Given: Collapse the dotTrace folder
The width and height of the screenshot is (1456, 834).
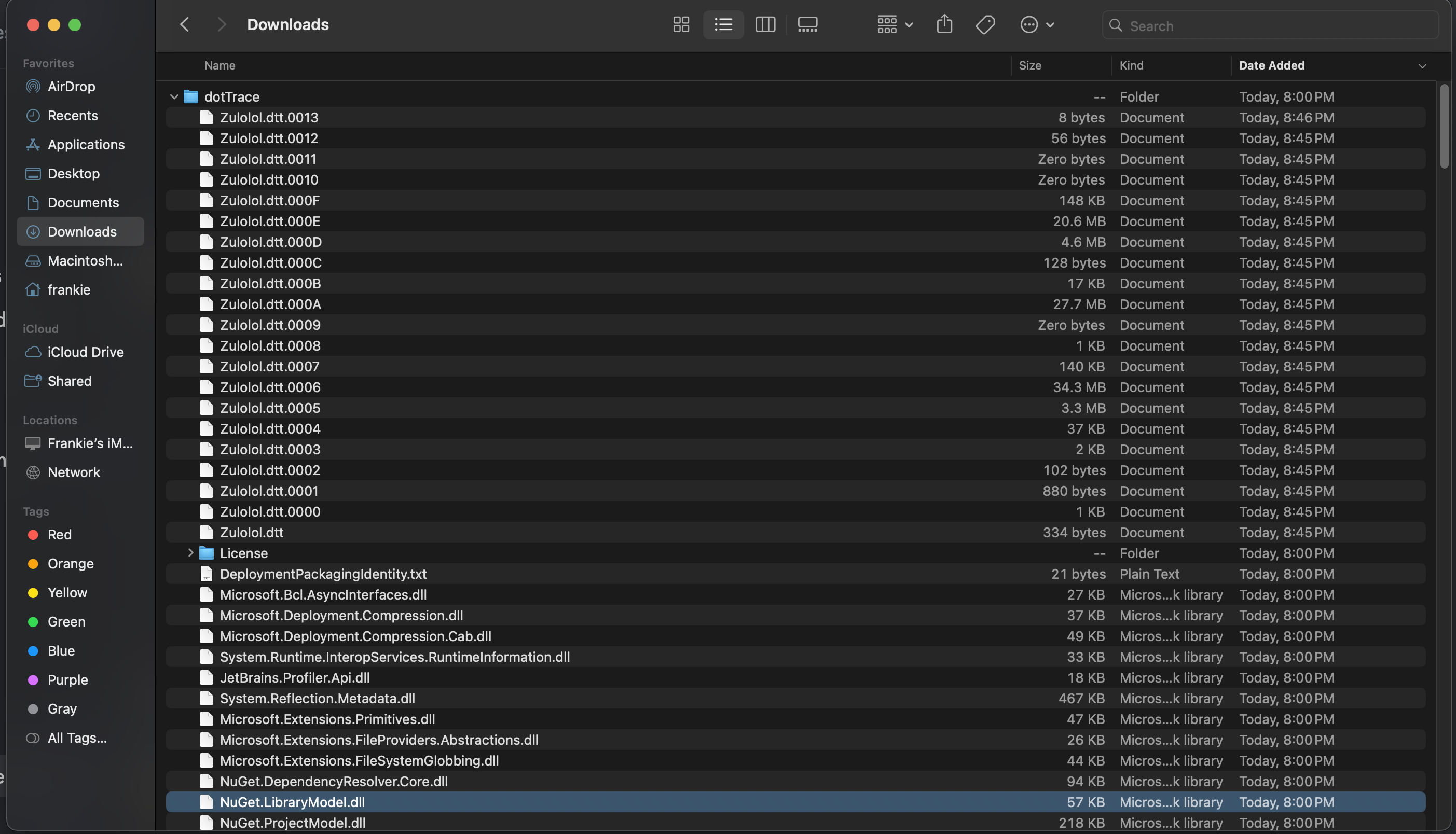Looking at the screenshot, I should [x=174, y=97].
